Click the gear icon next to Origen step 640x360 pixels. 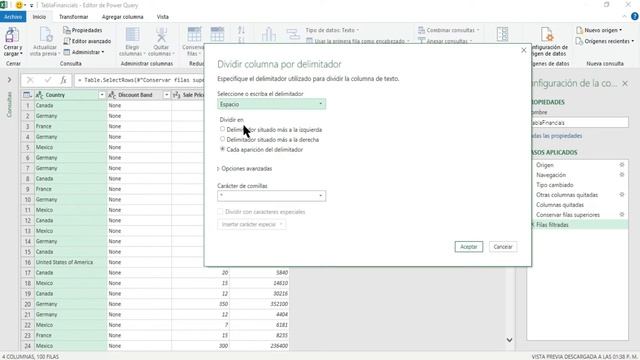[x=622, y=165]
